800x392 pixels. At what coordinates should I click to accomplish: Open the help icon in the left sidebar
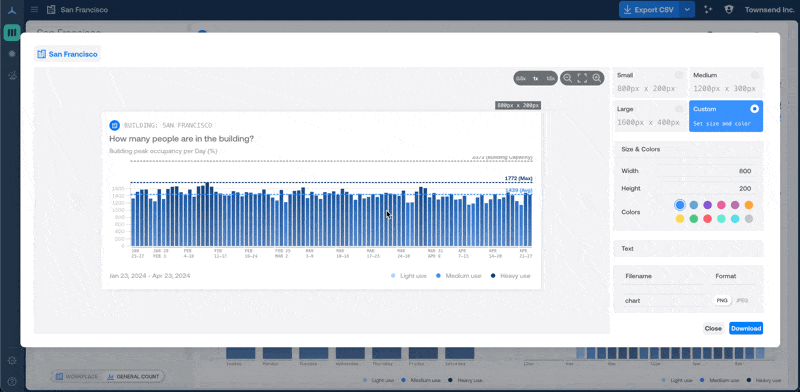pyautogui.click(x=12, y=381)
